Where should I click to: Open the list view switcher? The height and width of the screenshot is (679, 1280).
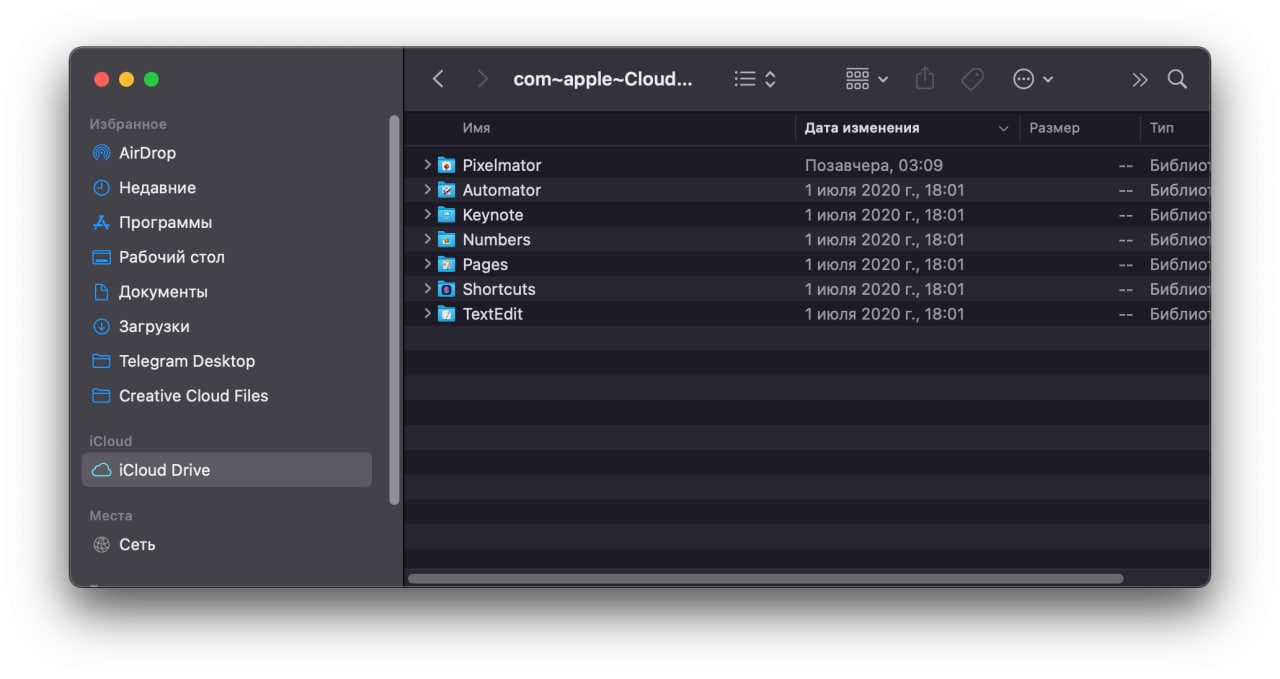(755, 79)
